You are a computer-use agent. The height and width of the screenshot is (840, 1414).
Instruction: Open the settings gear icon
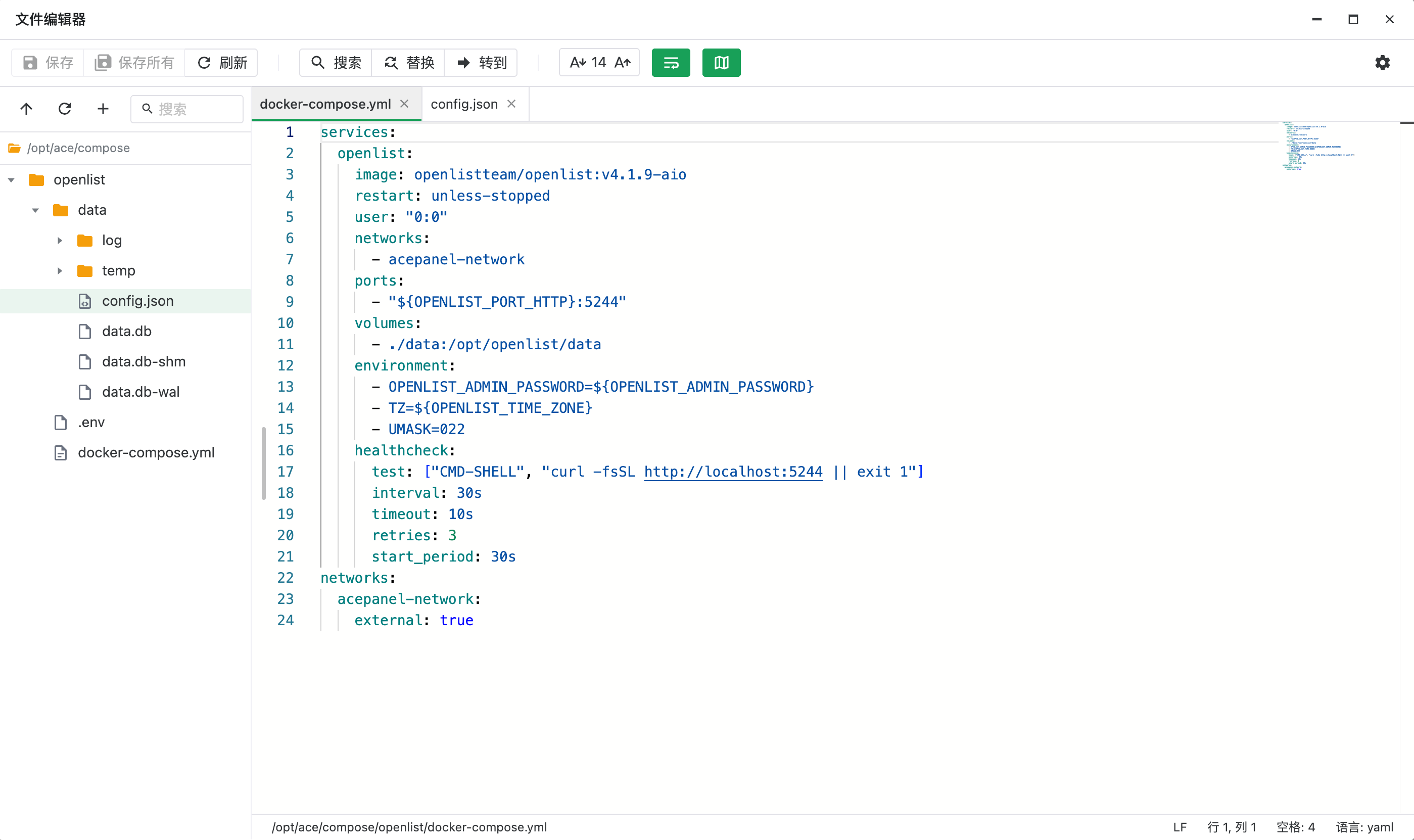click(1382, 62)
